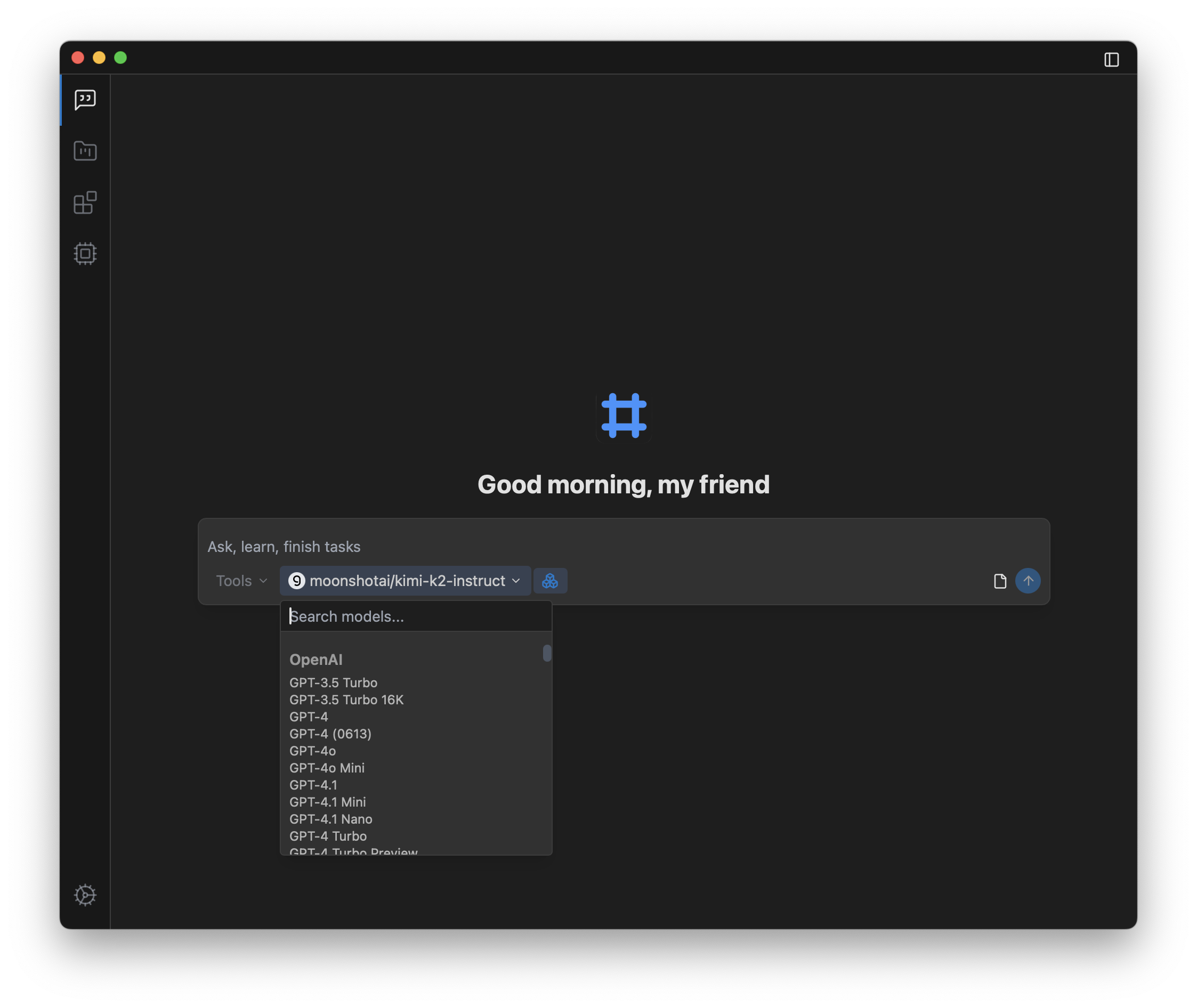
Task: Open the projects folder icon in sidebar
Action: point(85,151)
